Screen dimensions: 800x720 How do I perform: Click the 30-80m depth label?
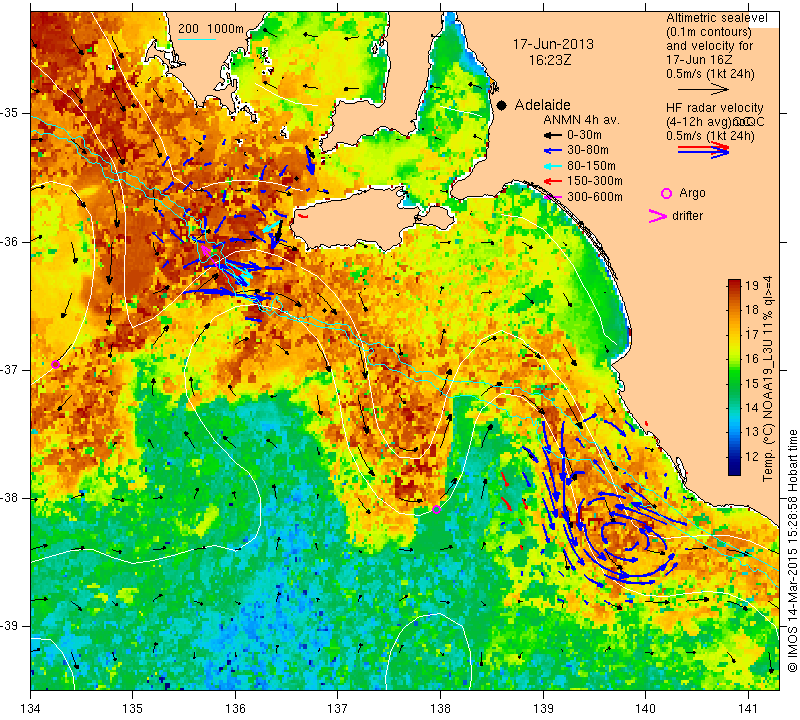click(x=588, y=151)
